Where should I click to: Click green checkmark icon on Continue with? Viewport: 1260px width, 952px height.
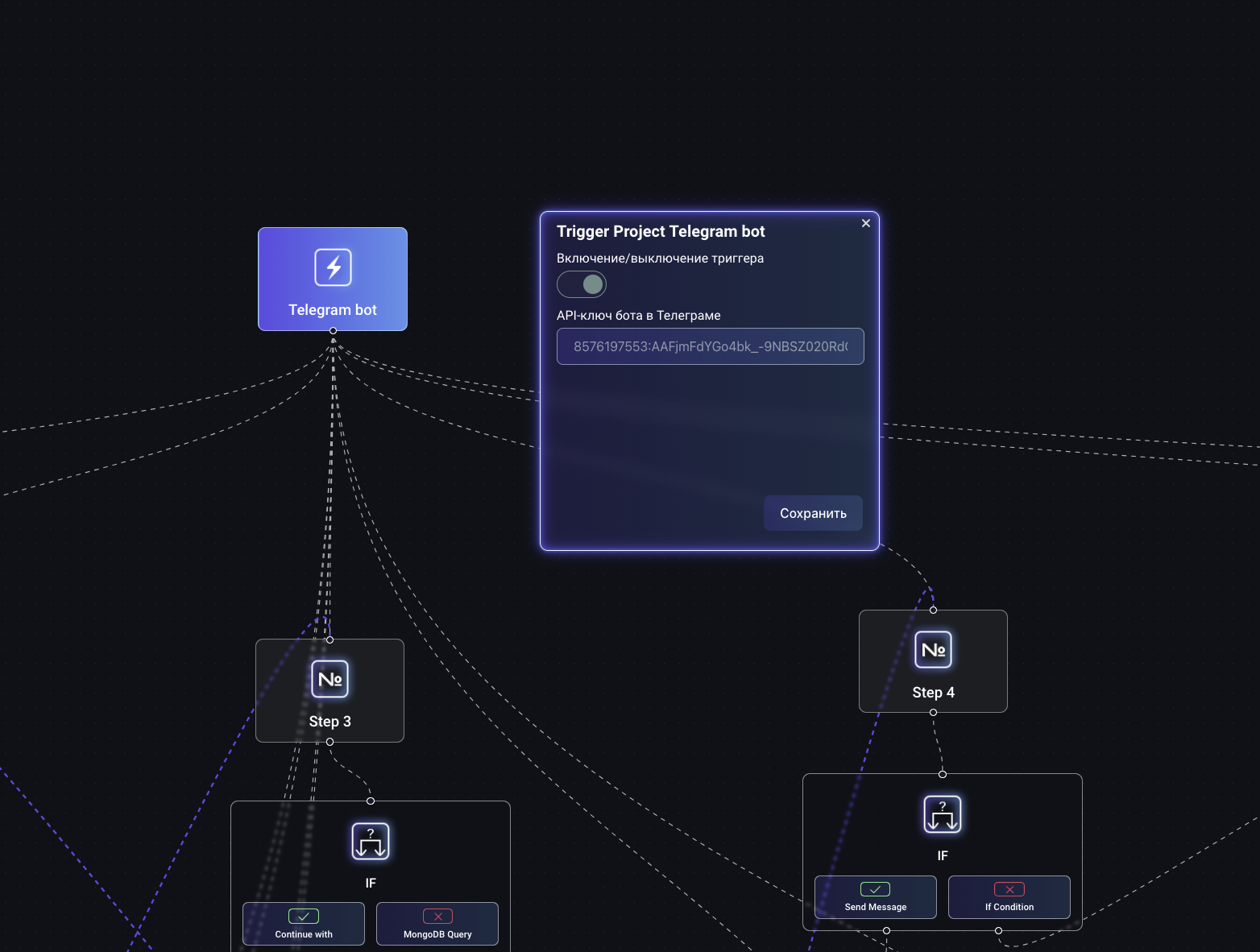pos(304,917)
